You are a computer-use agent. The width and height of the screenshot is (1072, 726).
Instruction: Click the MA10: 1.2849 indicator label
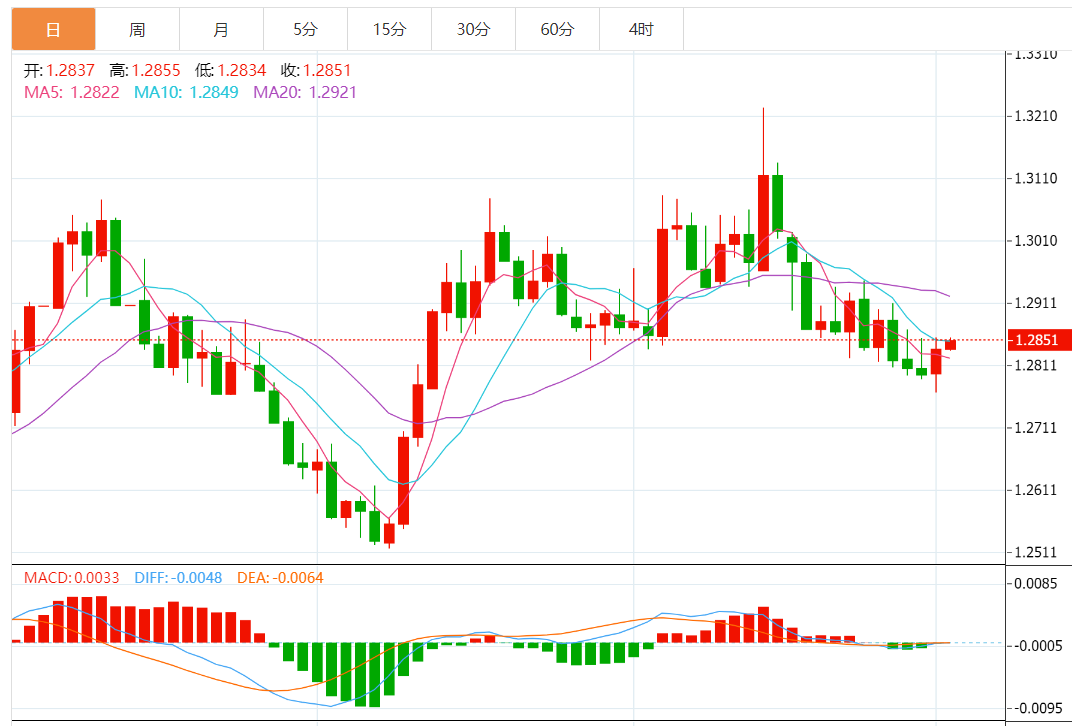click(x=187, y=92)
